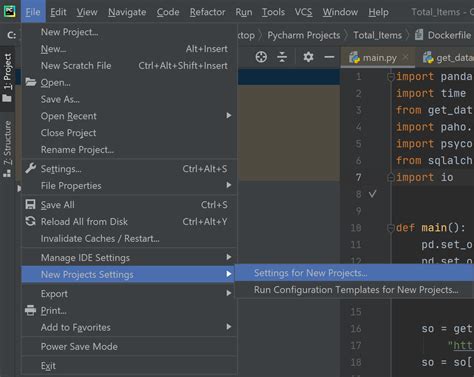Viewport: 474px width, 377px height.
Task: Click the Python file icon on get_data tab
Action: 428,58
